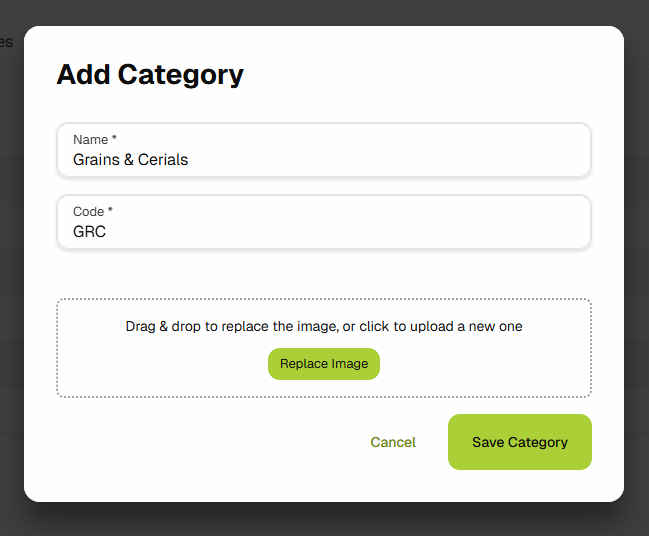Place cursor after 'GRC' in Code
649x536 pixels.
pos(107,231)
